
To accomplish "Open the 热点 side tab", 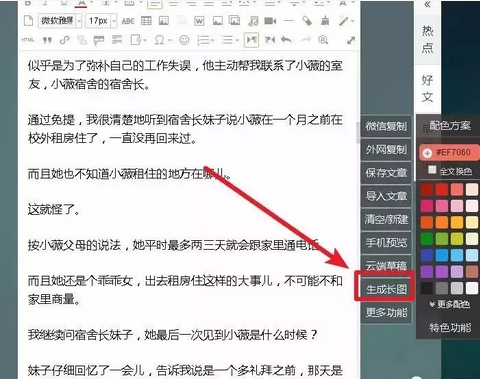I will point(427,39).
